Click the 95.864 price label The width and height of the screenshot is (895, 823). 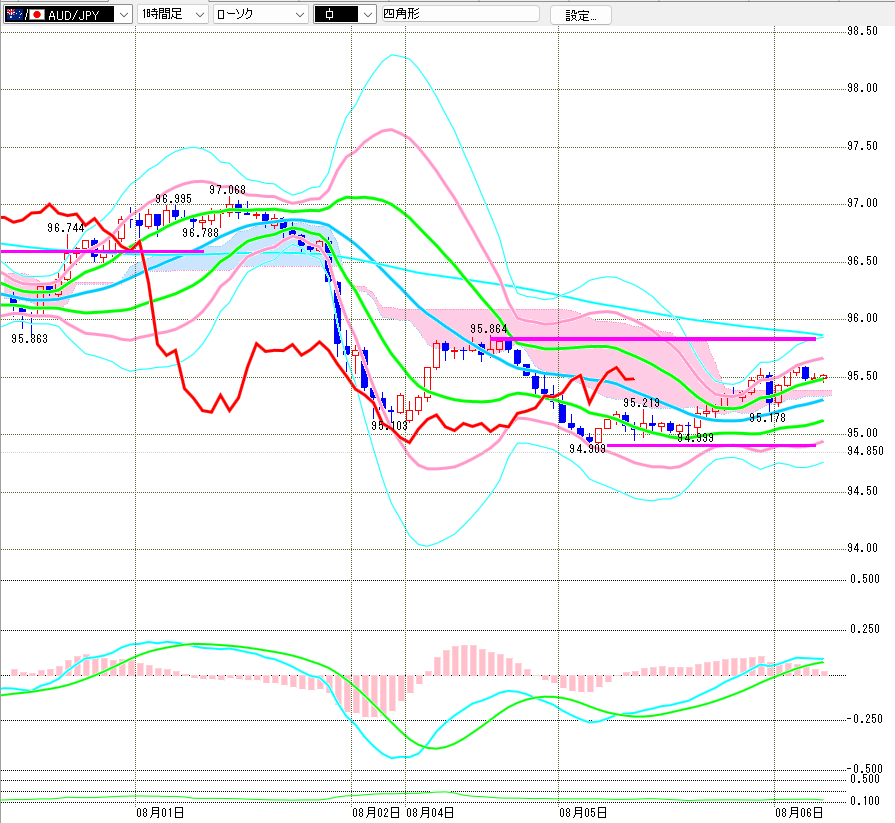489,329
